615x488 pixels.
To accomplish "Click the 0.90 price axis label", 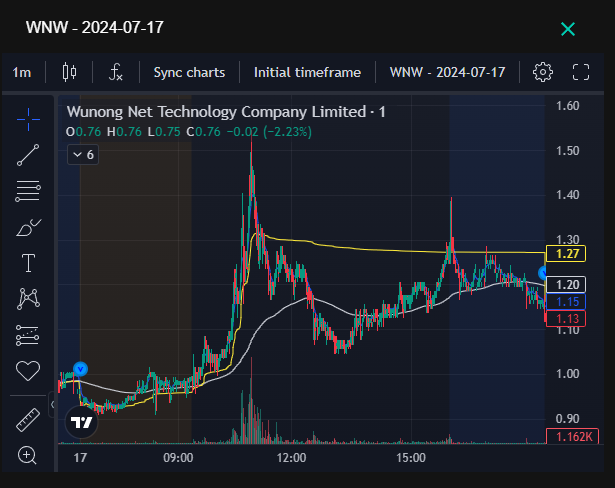I will coord(568,419).
